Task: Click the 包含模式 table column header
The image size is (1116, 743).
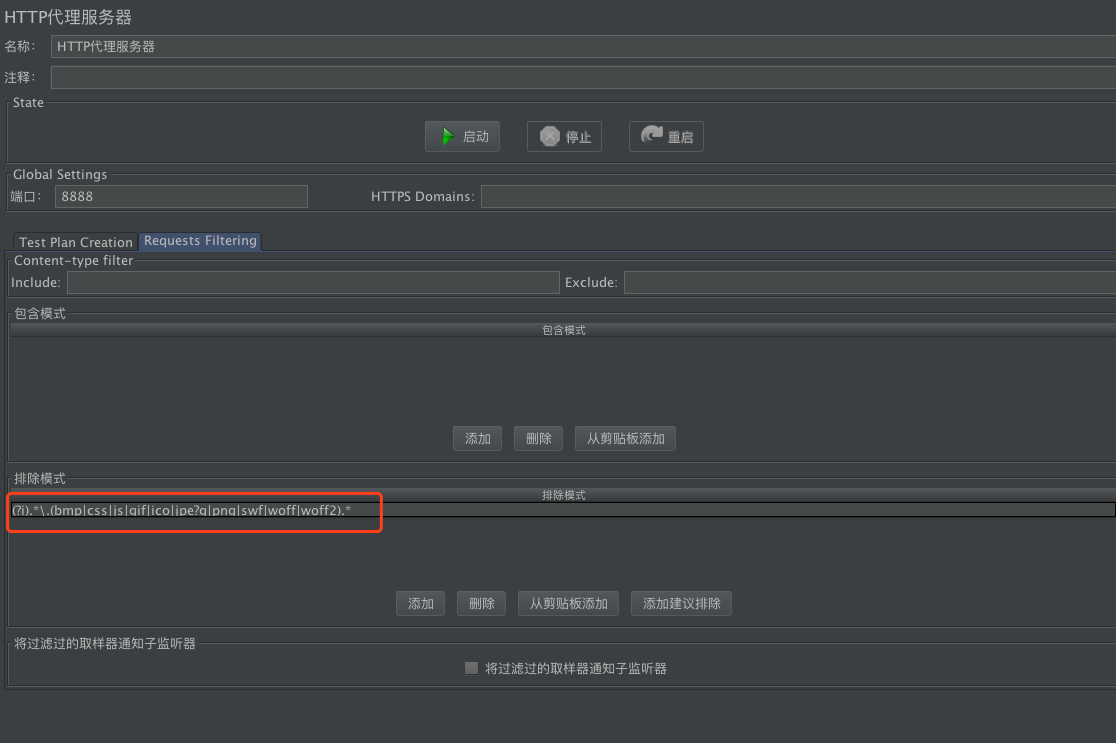Action: click(x=563, y=330)
